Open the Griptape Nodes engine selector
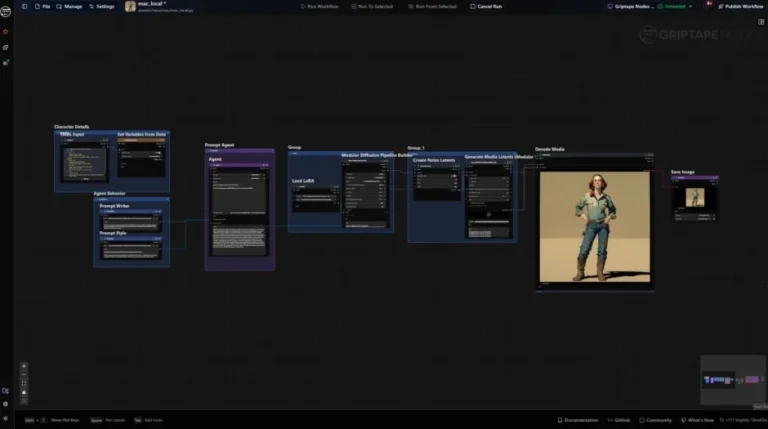The width and height of the screenshot is (768, 429). click(x=630, y=6)
